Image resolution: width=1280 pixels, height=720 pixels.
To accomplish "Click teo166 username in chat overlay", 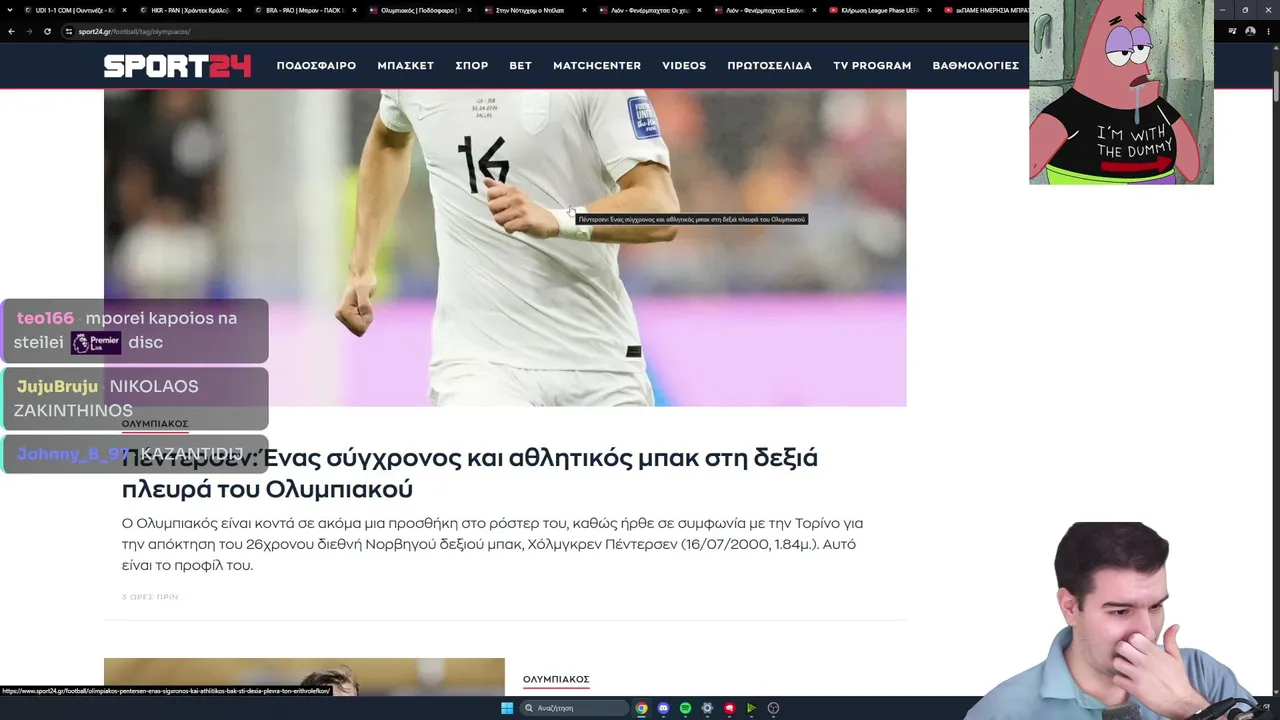I will tap(45, 318).
